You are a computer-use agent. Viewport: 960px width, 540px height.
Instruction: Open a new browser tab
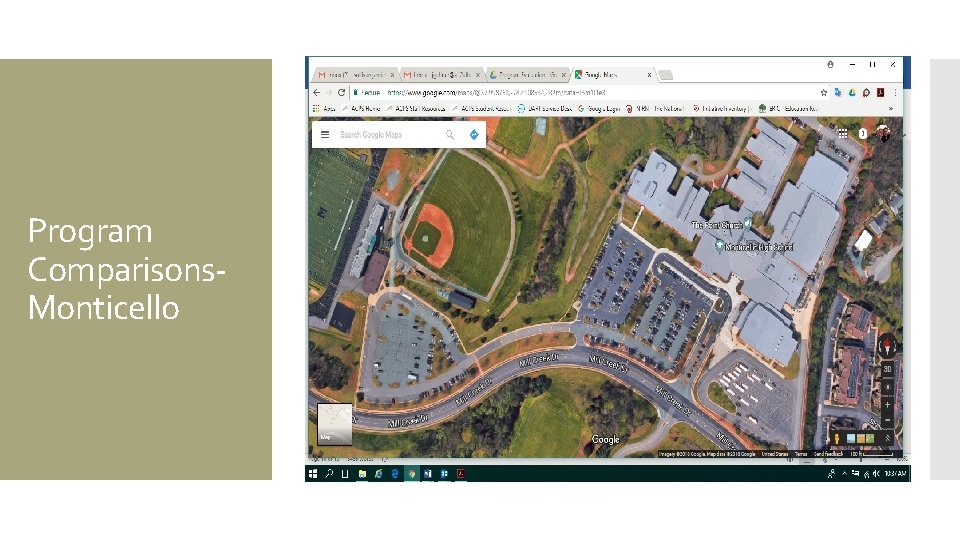click(666, 75)
